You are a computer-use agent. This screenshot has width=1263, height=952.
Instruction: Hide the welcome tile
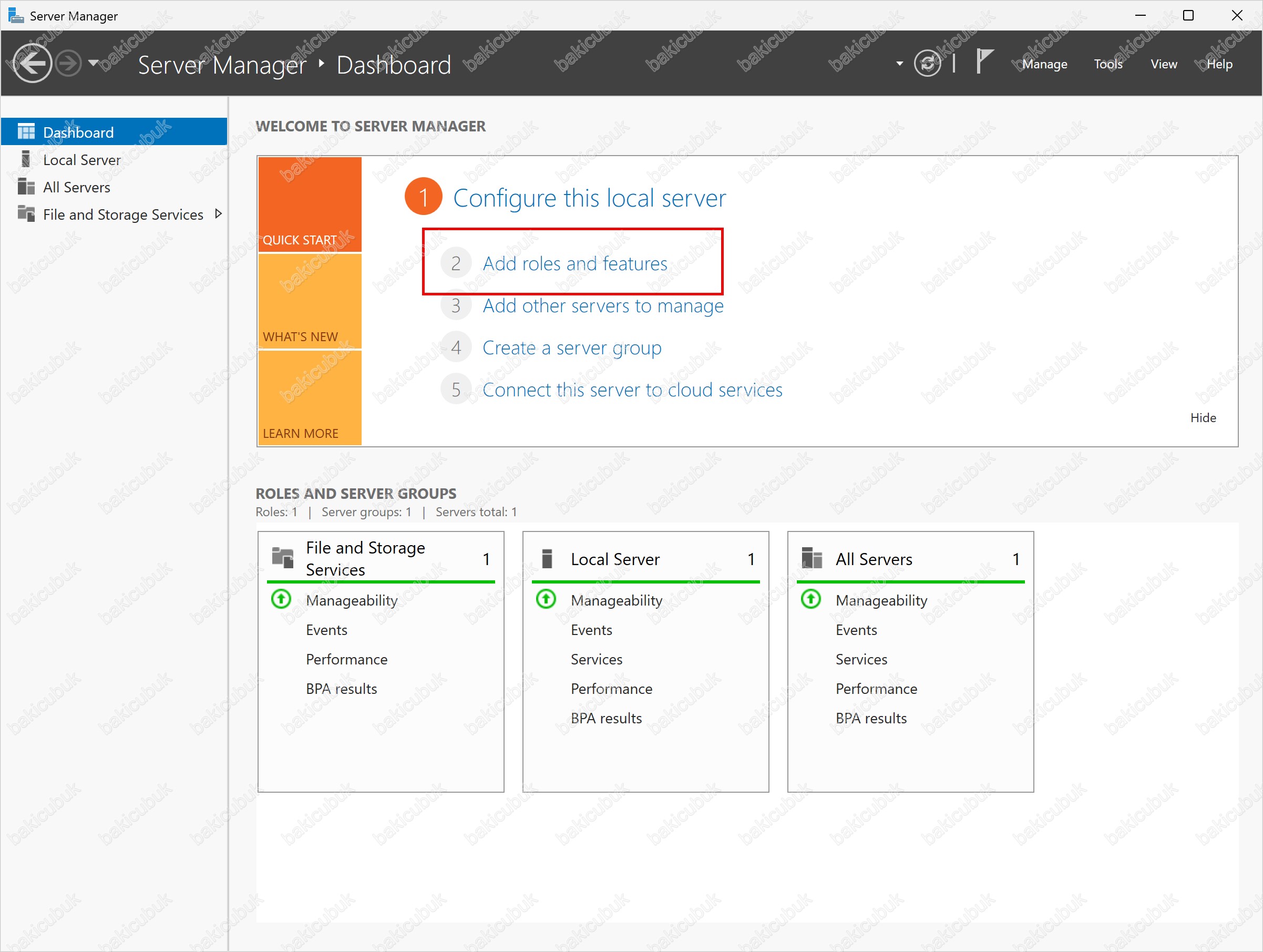coord(1203,417)
